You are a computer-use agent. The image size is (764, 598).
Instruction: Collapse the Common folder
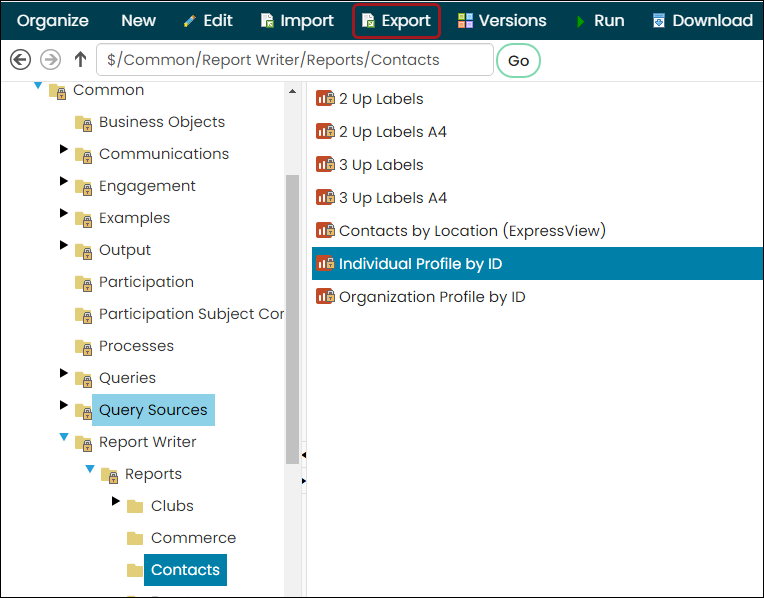point(38,86)
